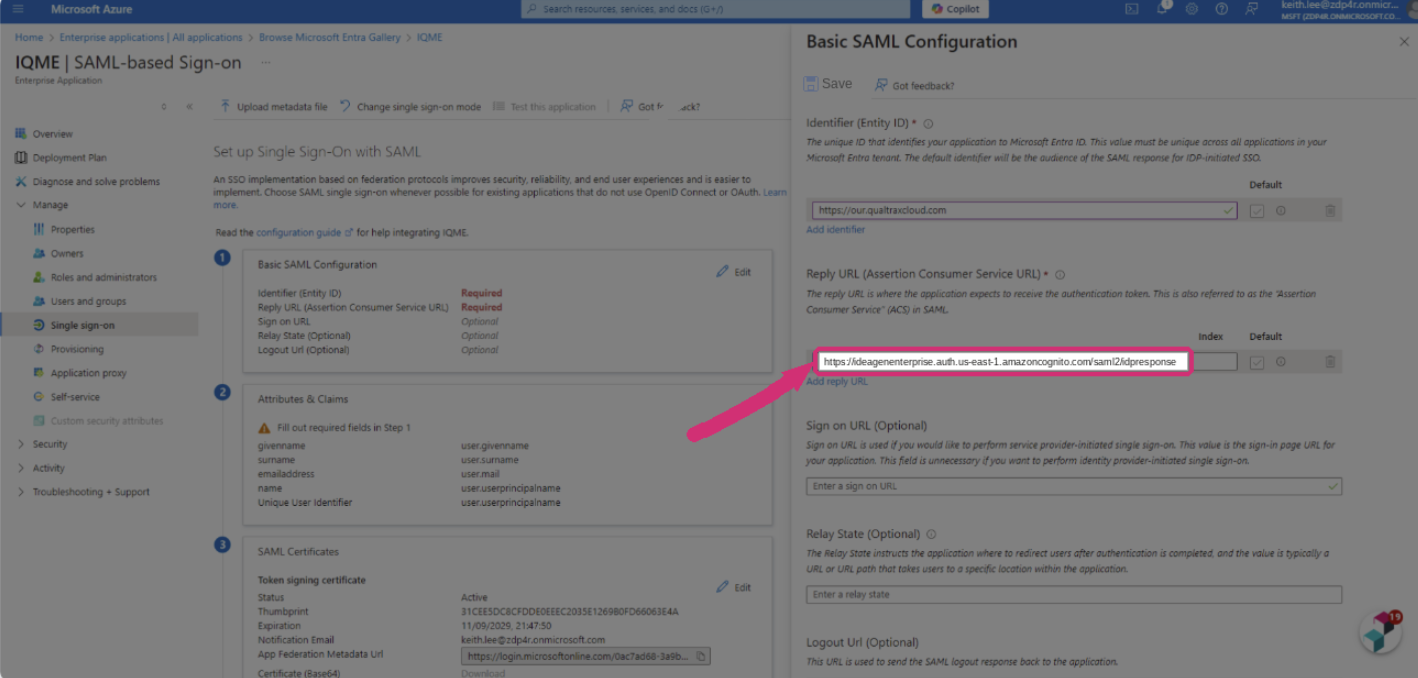Copy the App Federation Metadata Url

pos(701,656)
